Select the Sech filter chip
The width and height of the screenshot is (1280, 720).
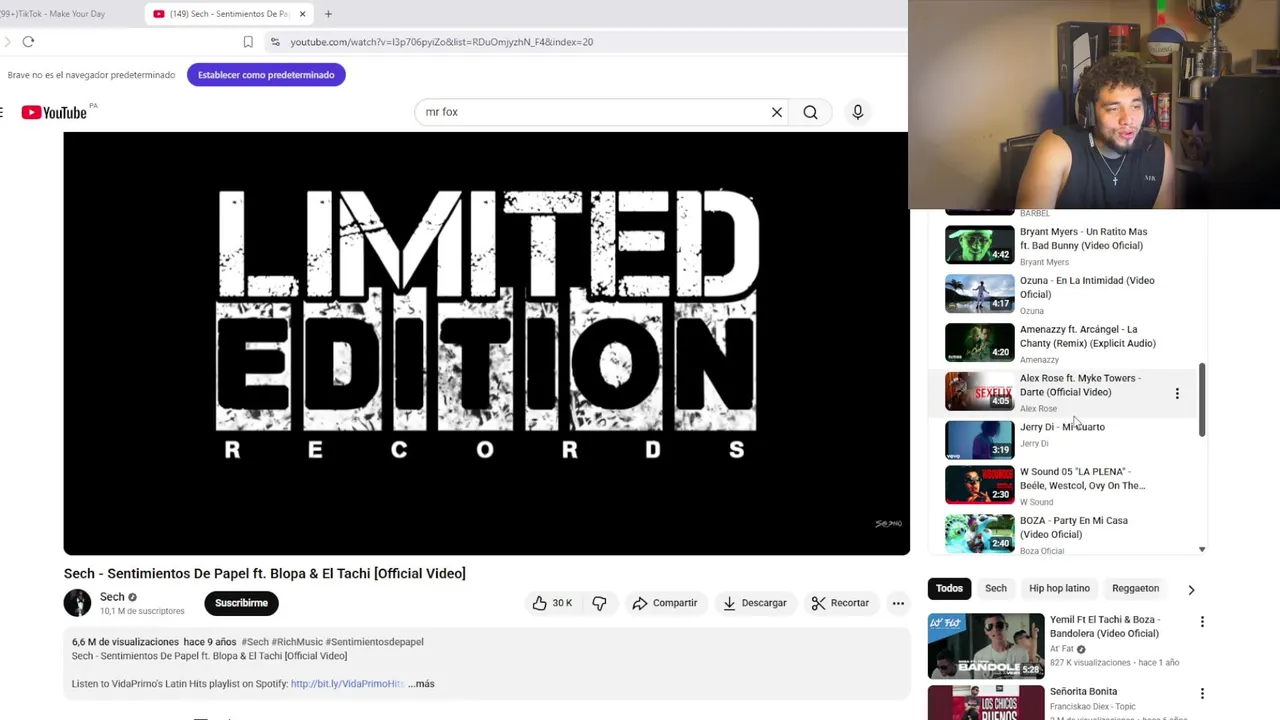coord(996,589)
